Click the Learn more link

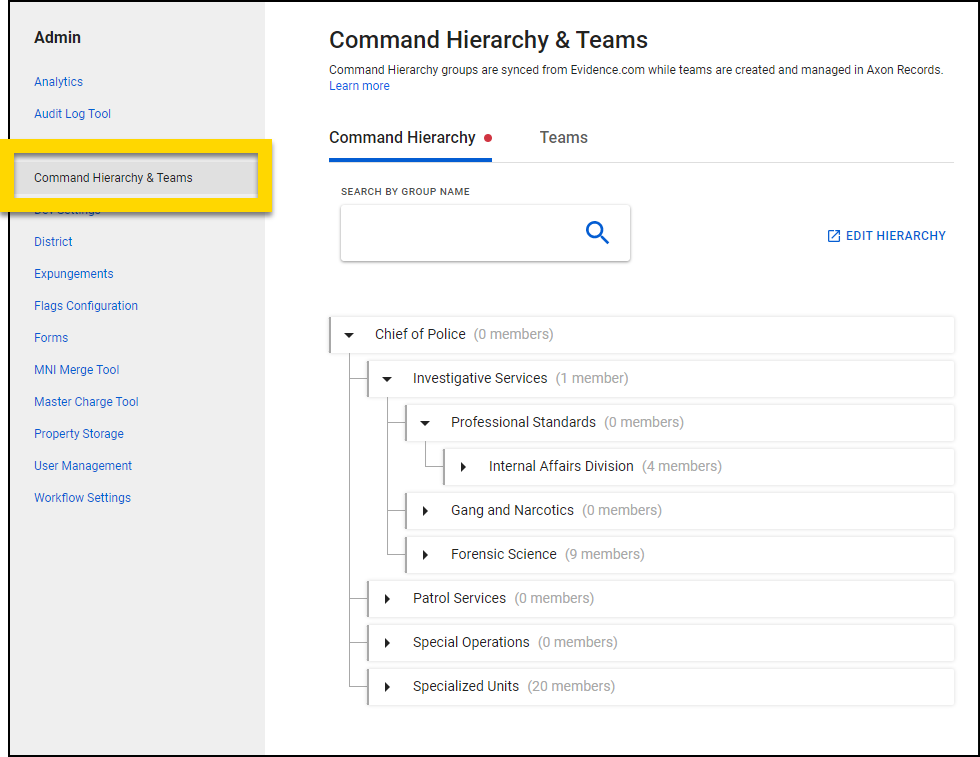click(358, 86)
